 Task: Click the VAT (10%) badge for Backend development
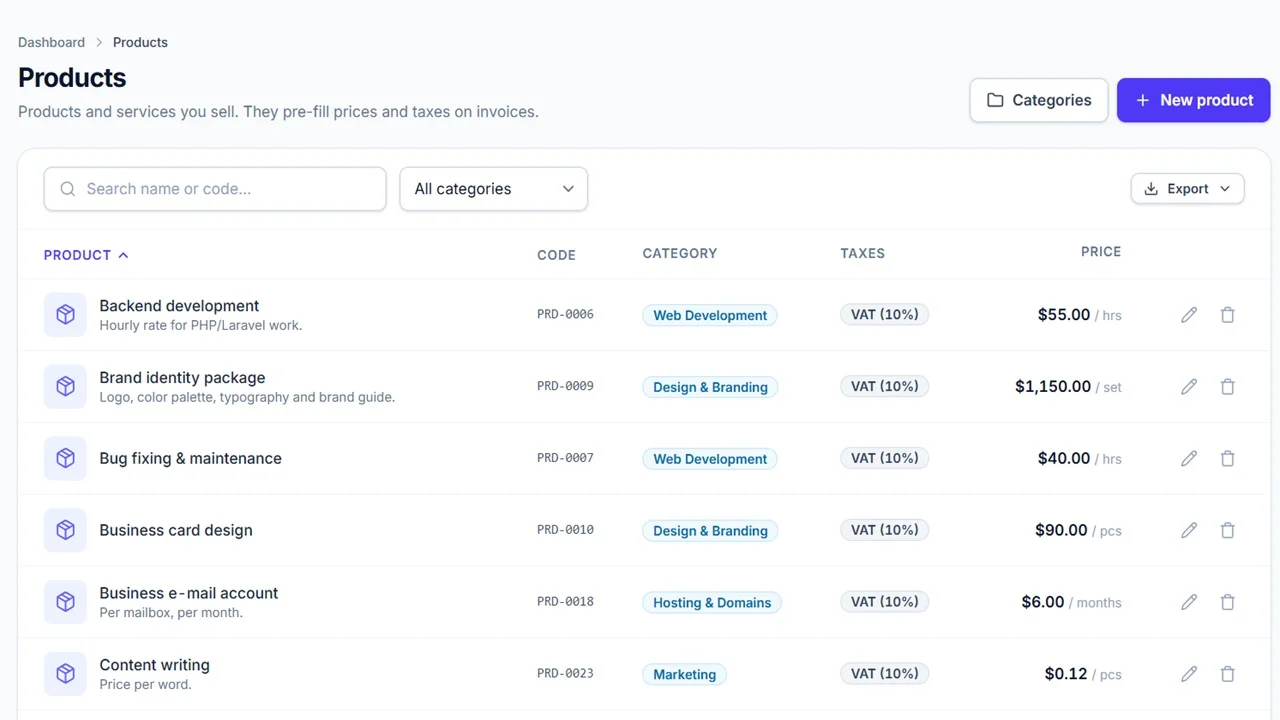tap(885, 314)
